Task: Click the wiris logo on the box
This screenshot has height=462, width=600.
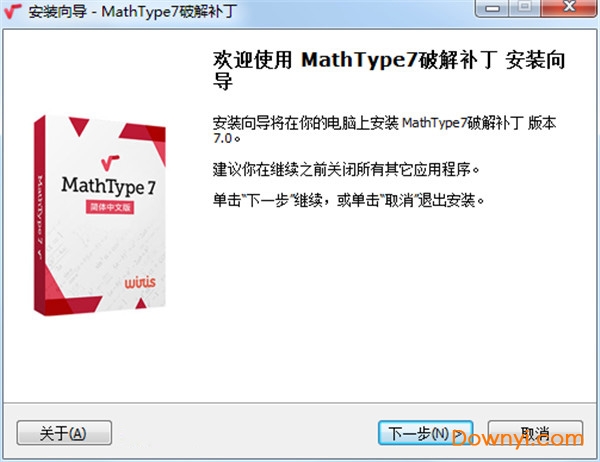Action: pos(140,282)
